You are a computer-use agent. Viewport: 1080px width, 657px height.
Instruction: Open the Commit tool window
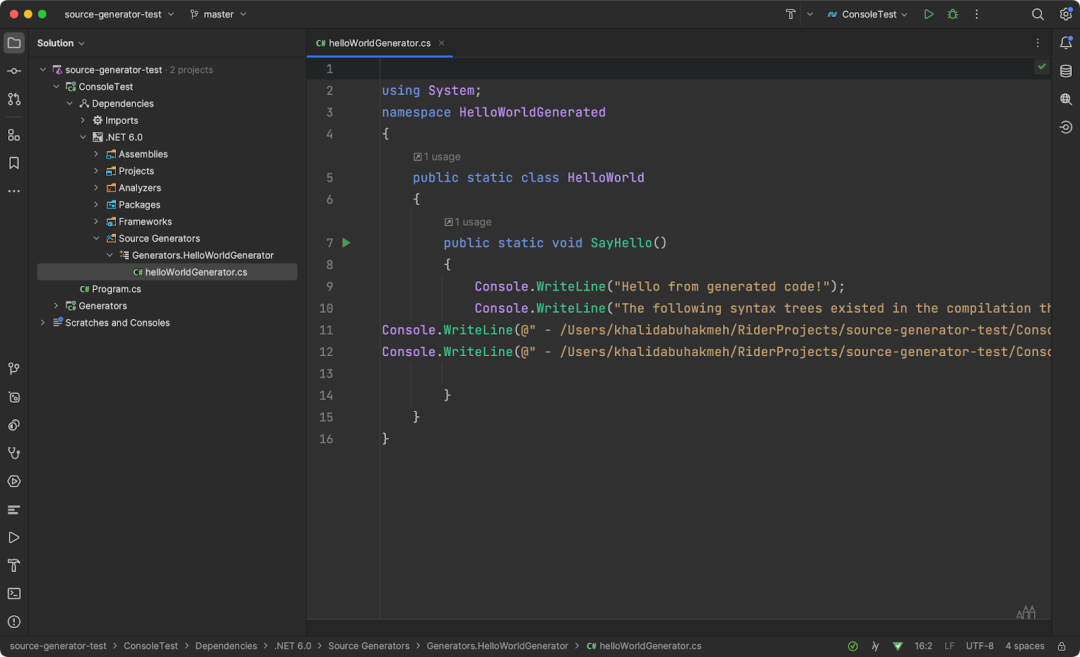pos(14,71)
